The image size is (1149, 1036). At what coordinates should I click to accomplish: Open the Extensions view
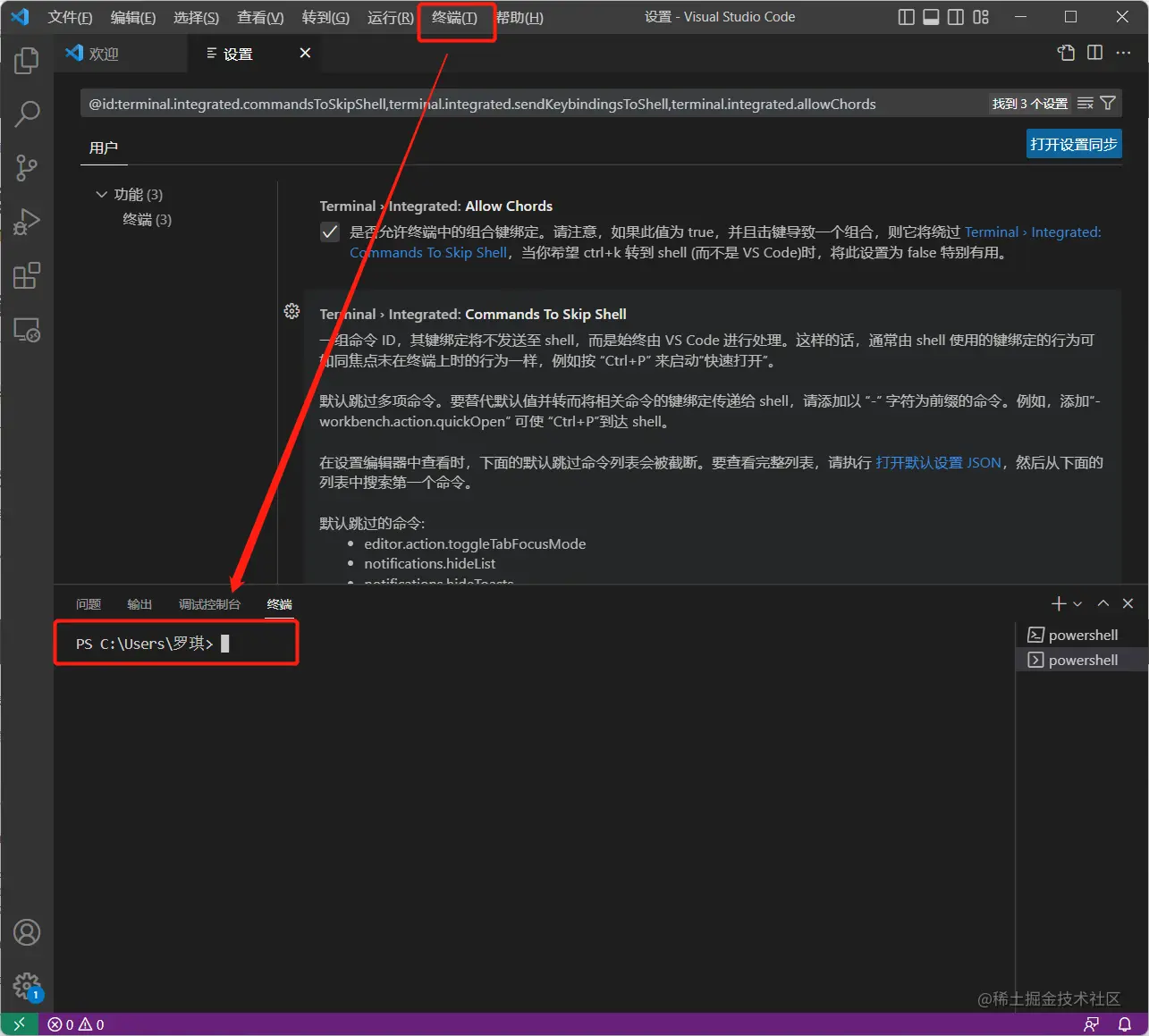click(27, 275)
